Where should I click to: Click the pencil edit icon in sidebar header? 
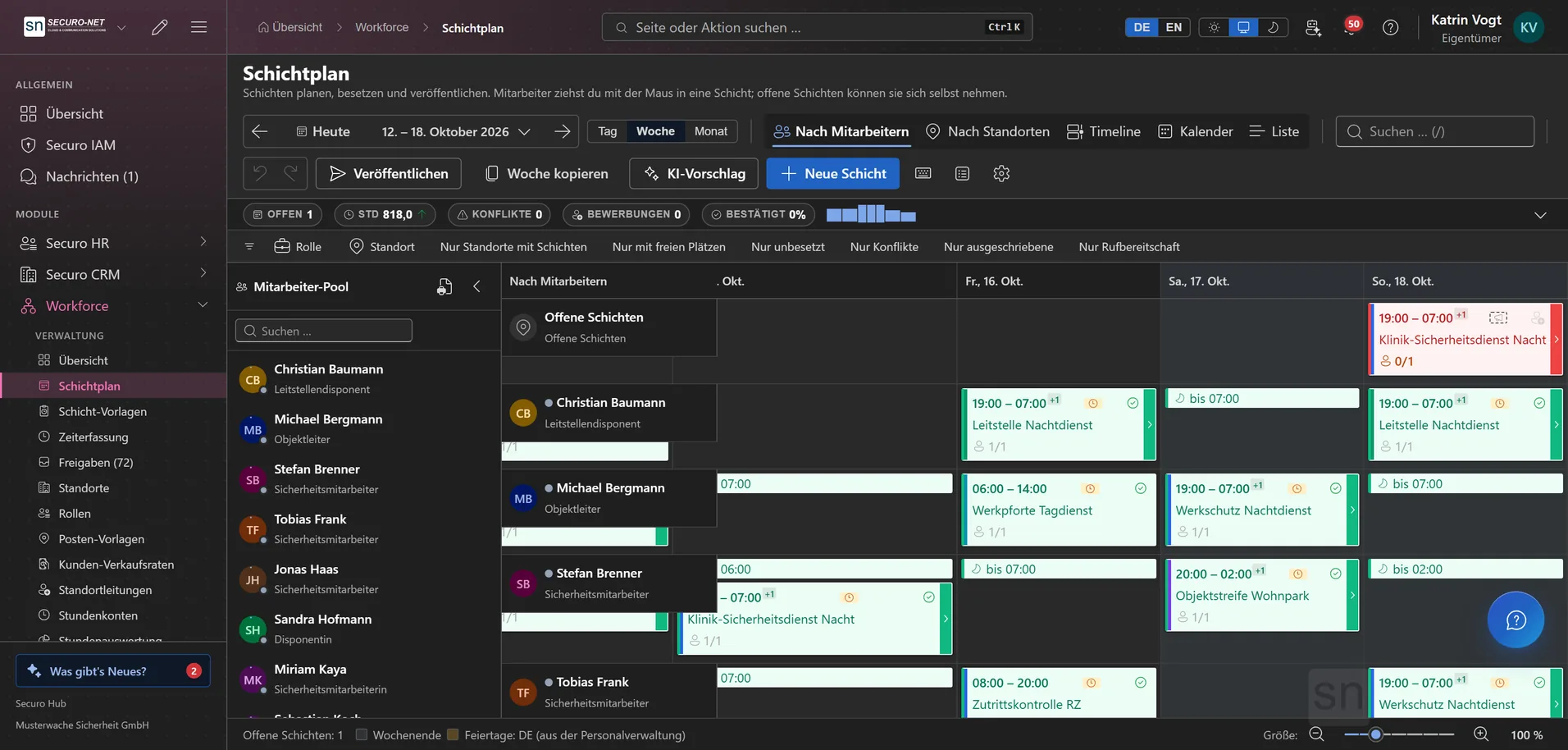point(160,27)
